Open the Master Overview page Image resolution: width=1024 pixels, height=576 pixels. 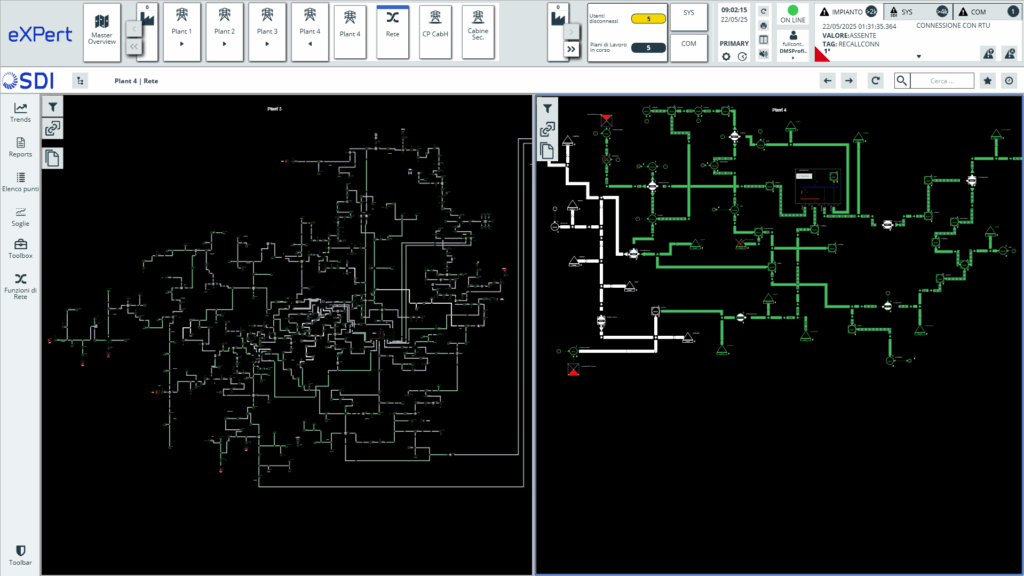tap(101, 31)
